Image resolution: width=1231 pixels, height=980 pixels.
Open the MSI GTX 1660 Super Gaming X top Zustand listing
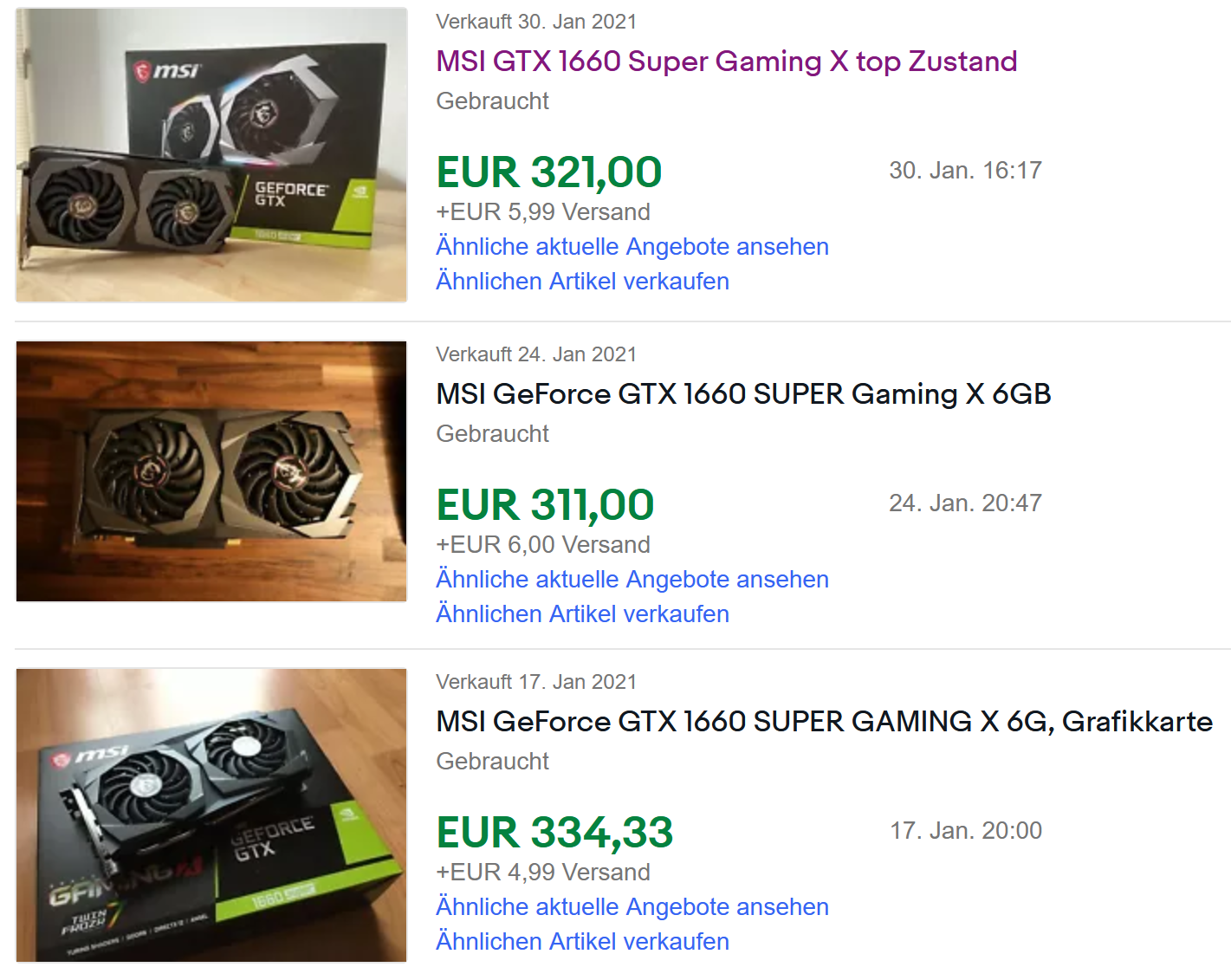pos(726,62)
